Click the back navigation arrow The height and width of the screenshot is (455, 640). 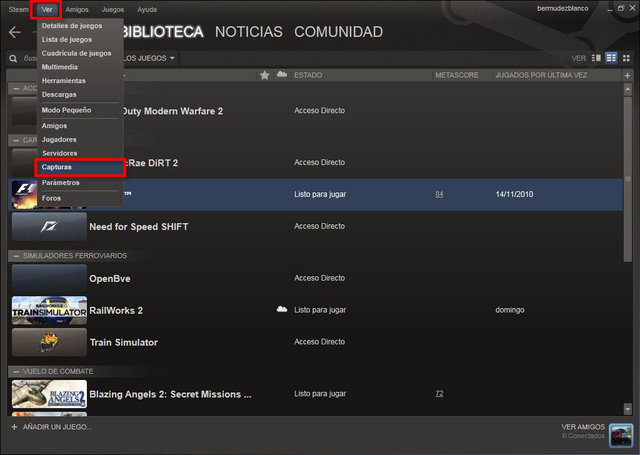[14, 32]
